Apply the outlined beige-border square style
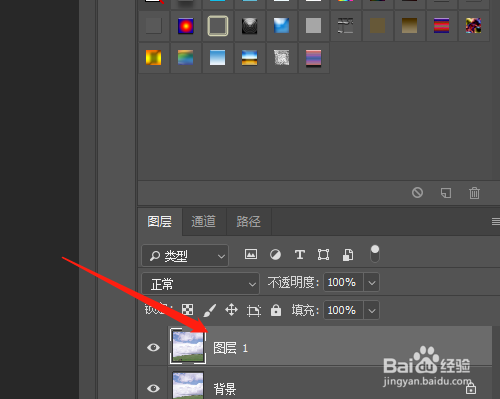The image size is (500, 399). 218,26
